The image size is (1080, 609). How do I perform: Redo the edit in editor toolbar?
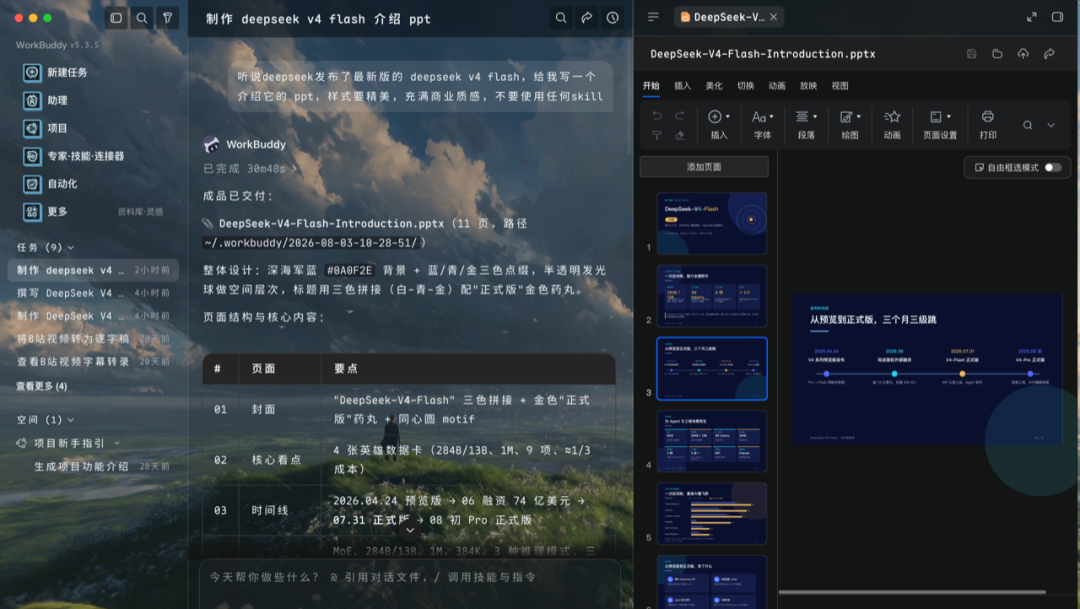click(x=680, y=116)
